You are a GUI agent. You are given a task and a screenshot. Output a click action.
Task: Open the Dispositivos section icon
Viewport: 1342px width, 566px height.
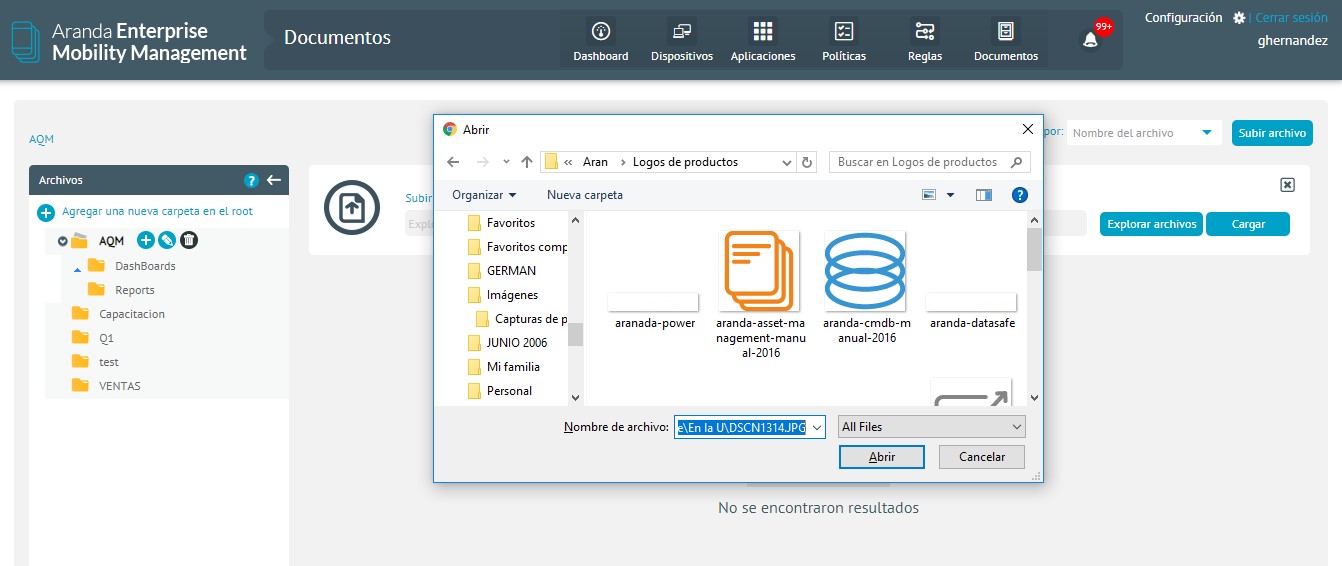click(682, 31)
